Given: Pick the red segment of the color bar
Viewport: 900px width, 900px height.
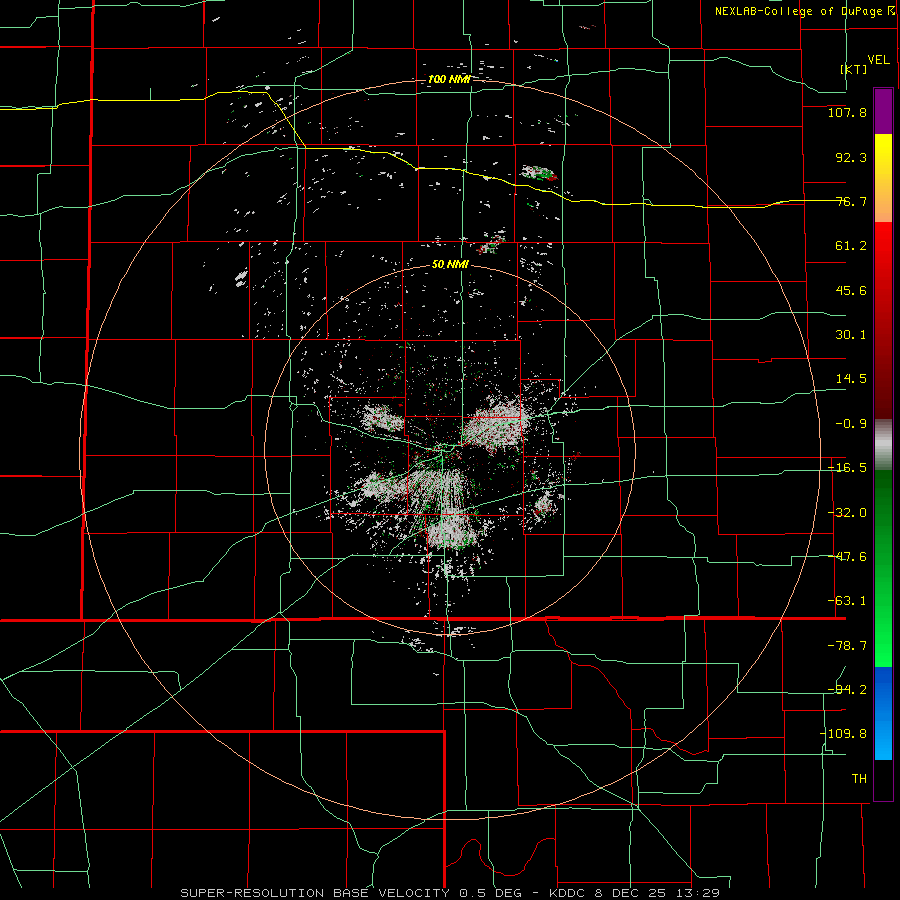Looking at the screenshot, I should click(883, 320).
